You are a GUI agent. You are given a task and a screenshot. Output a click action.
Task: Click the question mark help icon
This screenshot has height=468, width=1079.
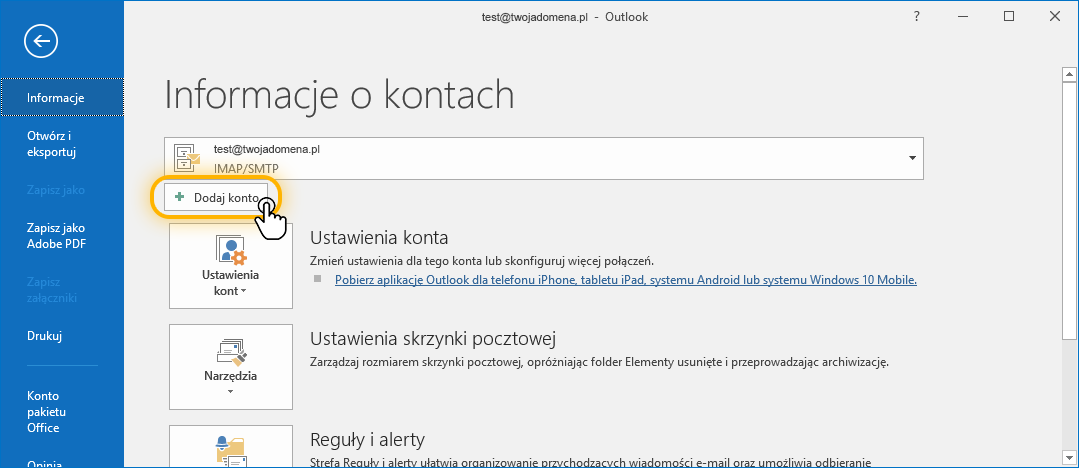click(x=916, y=17)
